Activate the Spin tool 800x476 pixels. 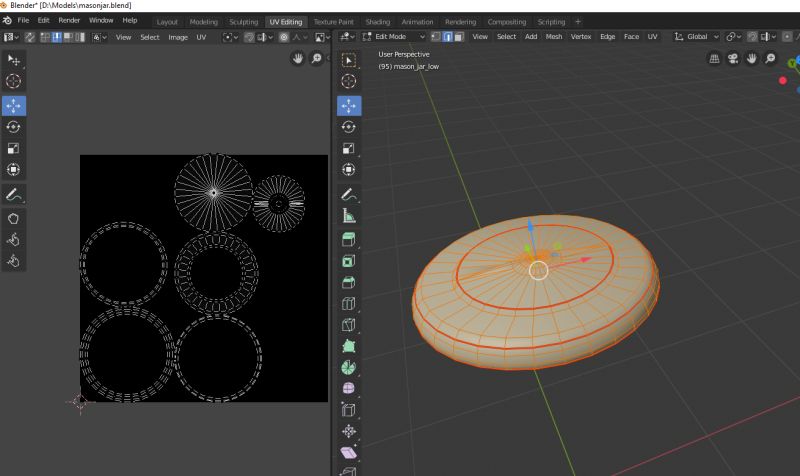tap(349, 367)
